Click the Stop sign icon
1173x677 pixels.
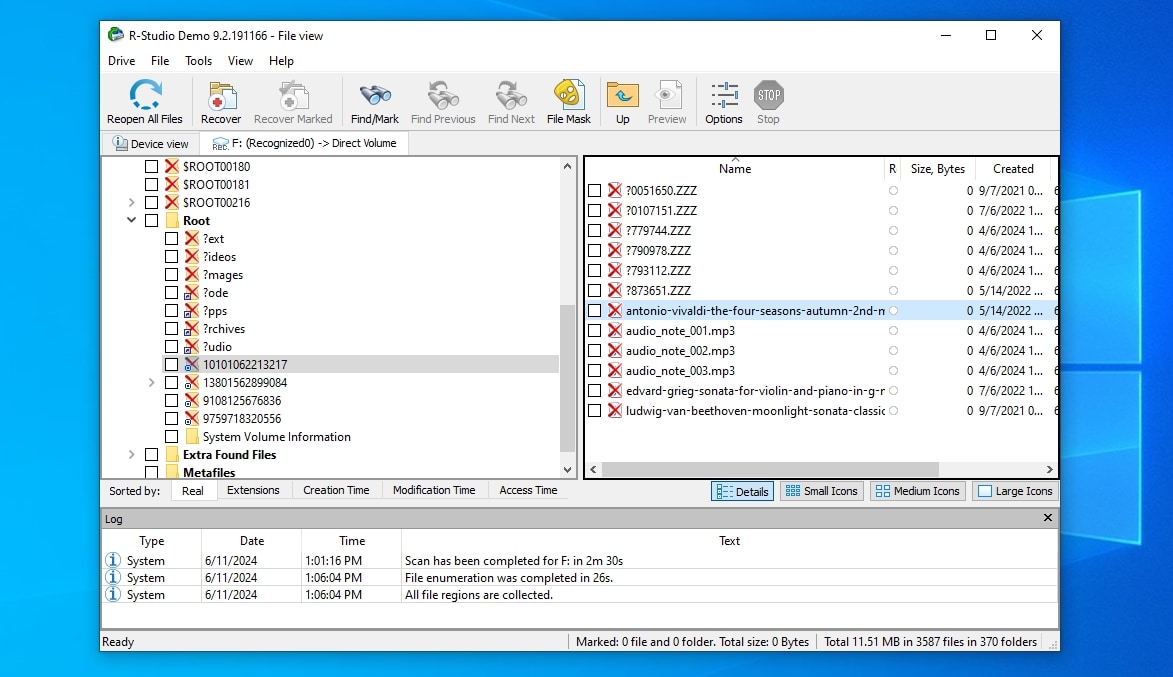coord(768,95)
